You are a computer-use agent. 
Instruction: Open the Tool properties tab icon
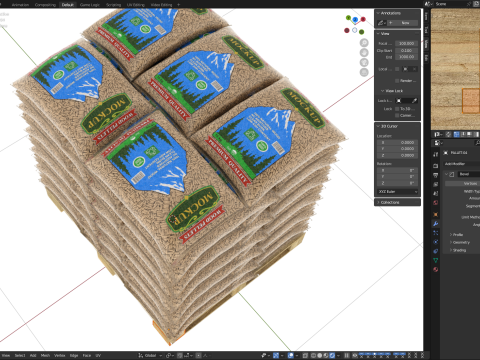point(436,154)
